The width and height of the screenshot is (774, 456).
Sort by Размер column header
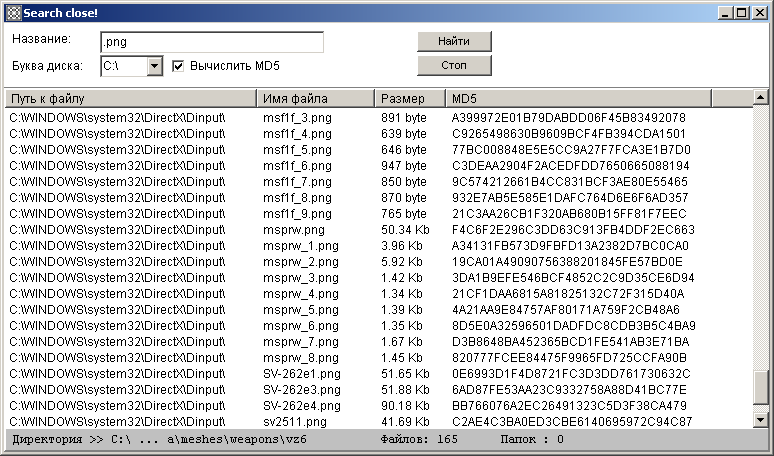pyautogui.click(x=410, y=99)
